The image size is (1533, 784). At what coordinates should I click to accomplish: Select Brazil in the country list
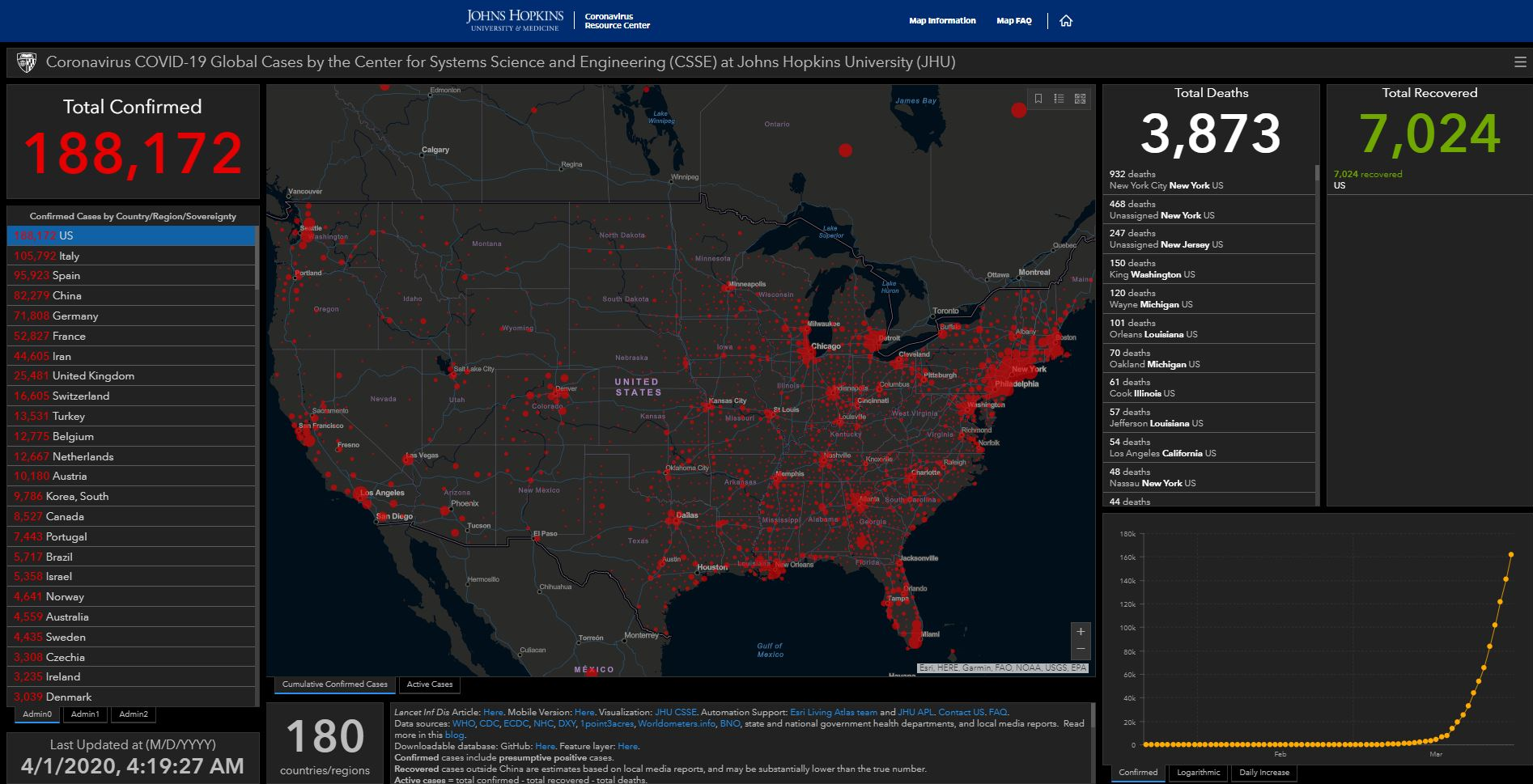click(x=131, y=557)
